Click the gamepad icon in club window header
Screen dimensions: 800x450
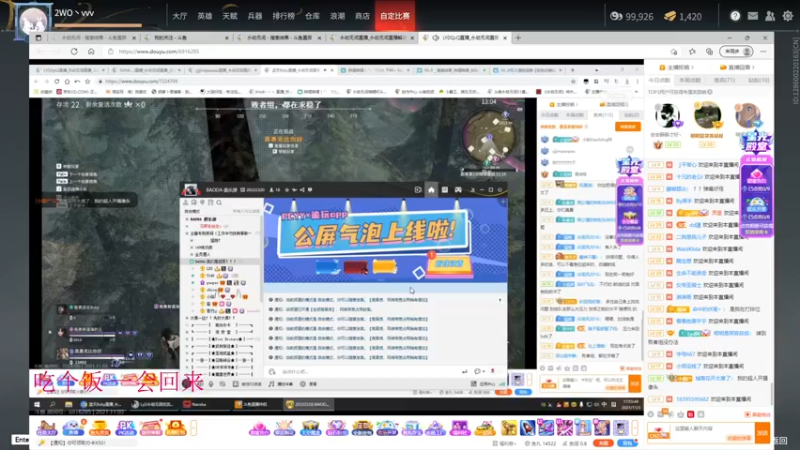point(458,190)
